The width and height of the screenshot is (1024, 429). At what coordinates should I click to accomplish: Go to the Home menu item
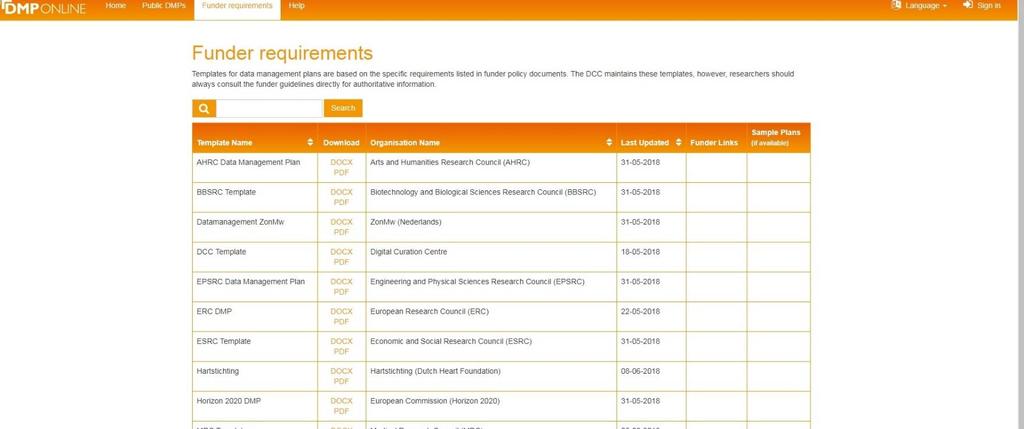[116, 6]
